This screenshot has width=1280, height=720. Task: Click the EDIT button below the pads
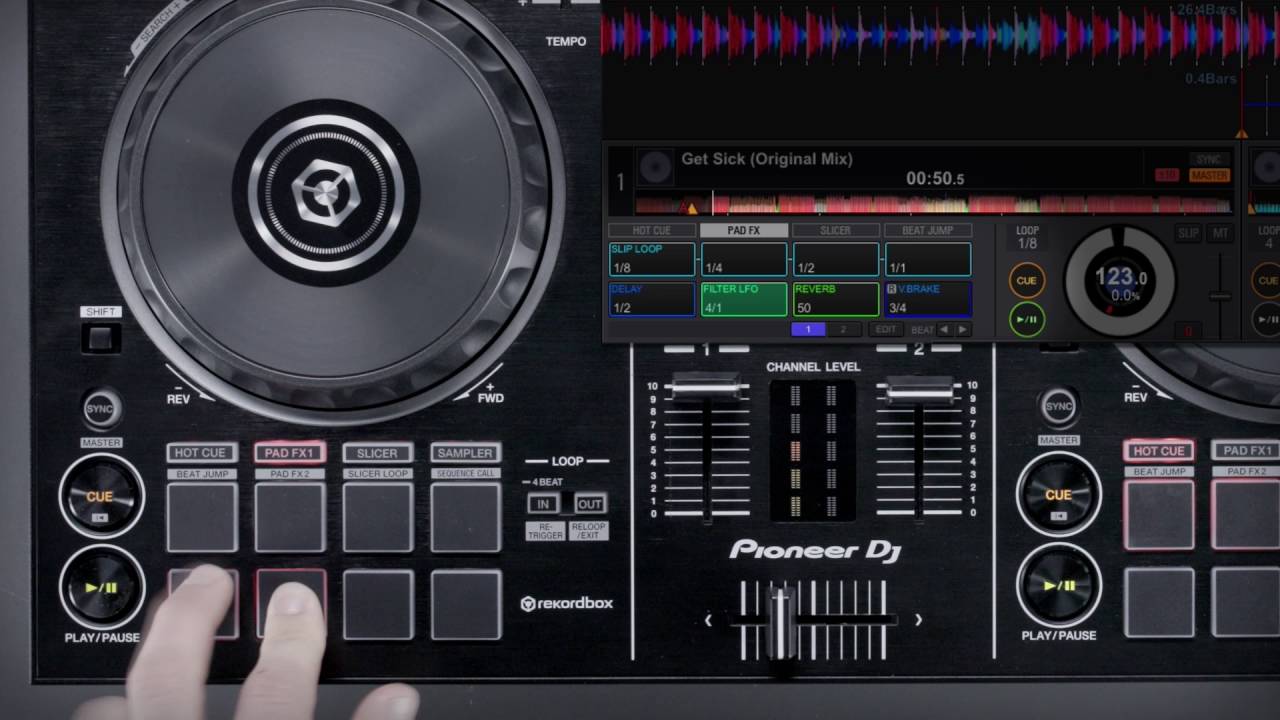pos(886,329)
